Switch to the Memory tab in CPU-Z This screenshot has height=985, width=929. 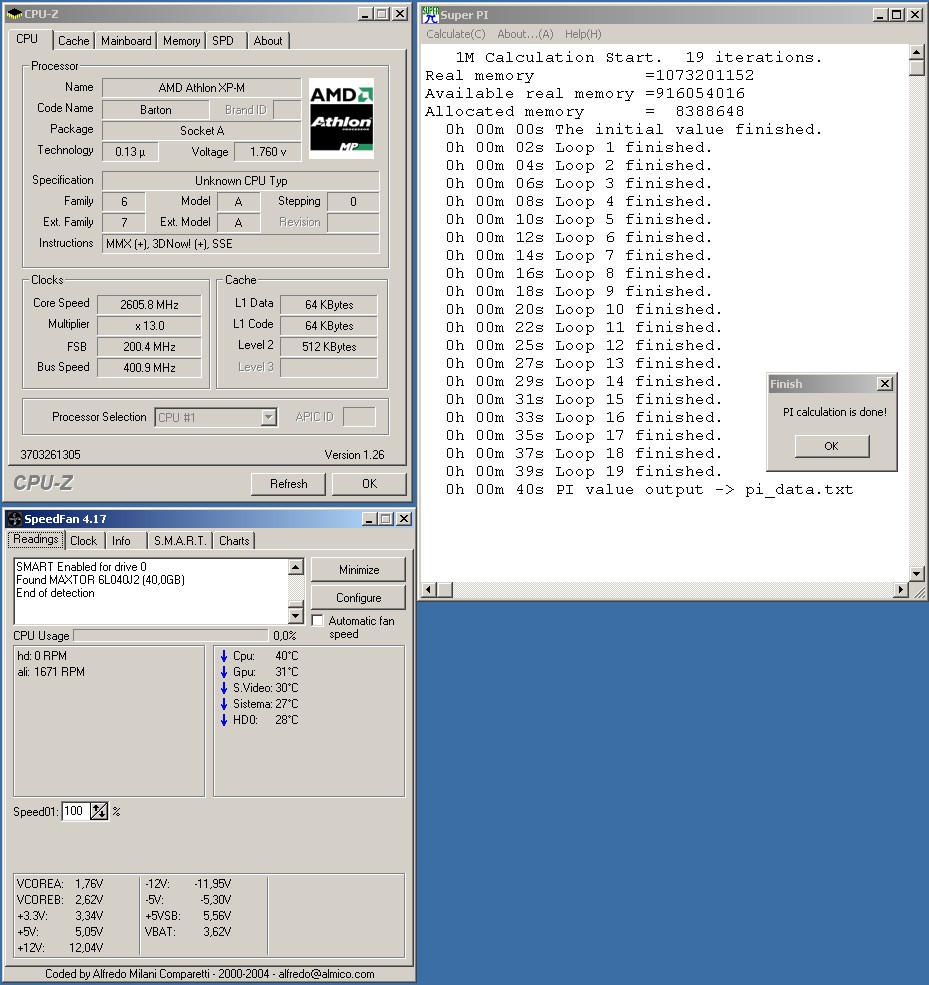[x=181, y=41]
